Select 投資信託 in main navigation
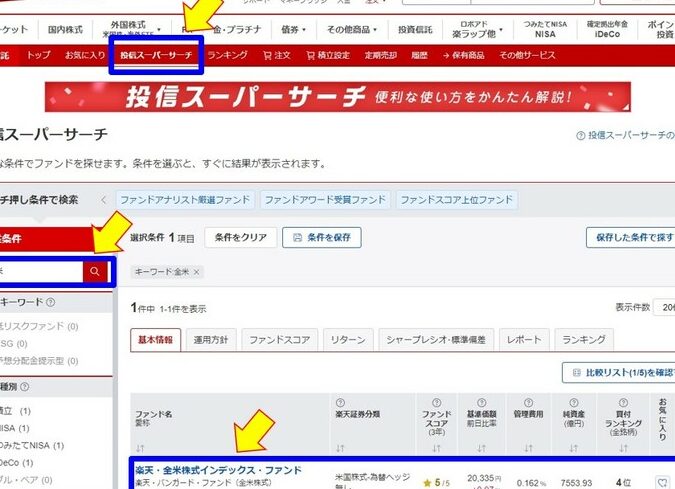 pos(415,29)
